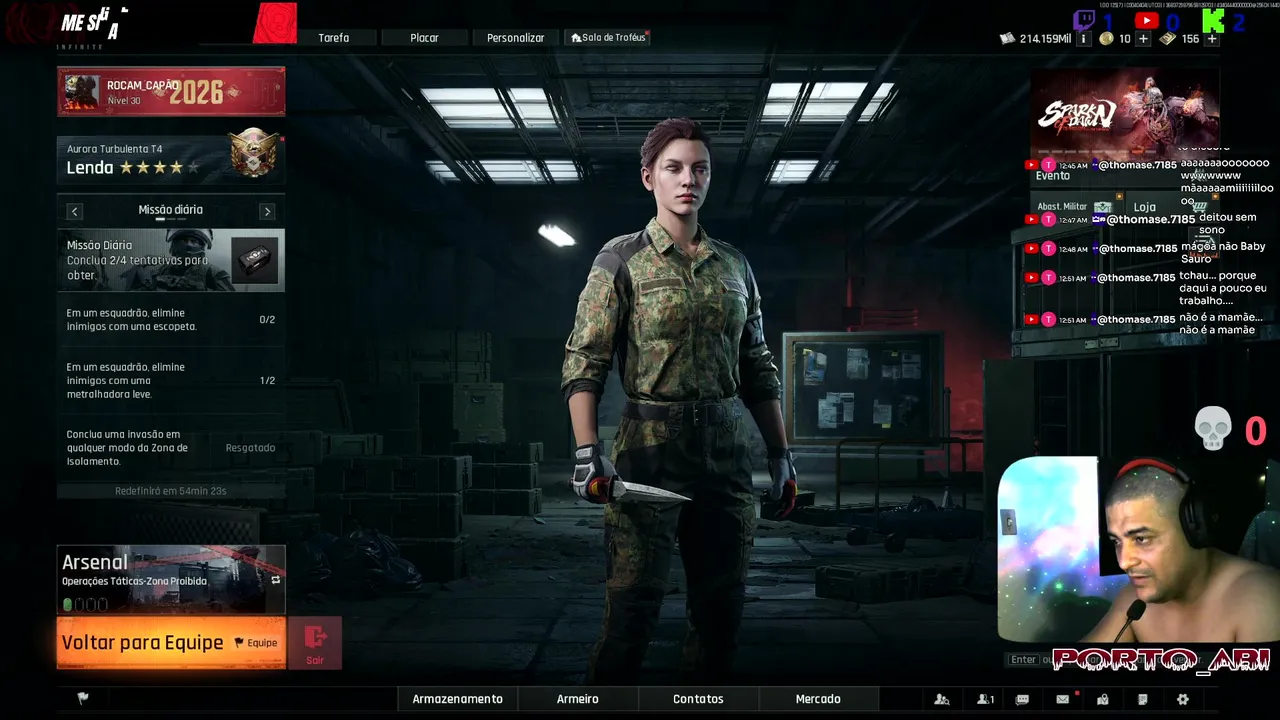1280x720 pixels.
Task: Add gold coins with plus beside 10
Action: coord(1143,39)
